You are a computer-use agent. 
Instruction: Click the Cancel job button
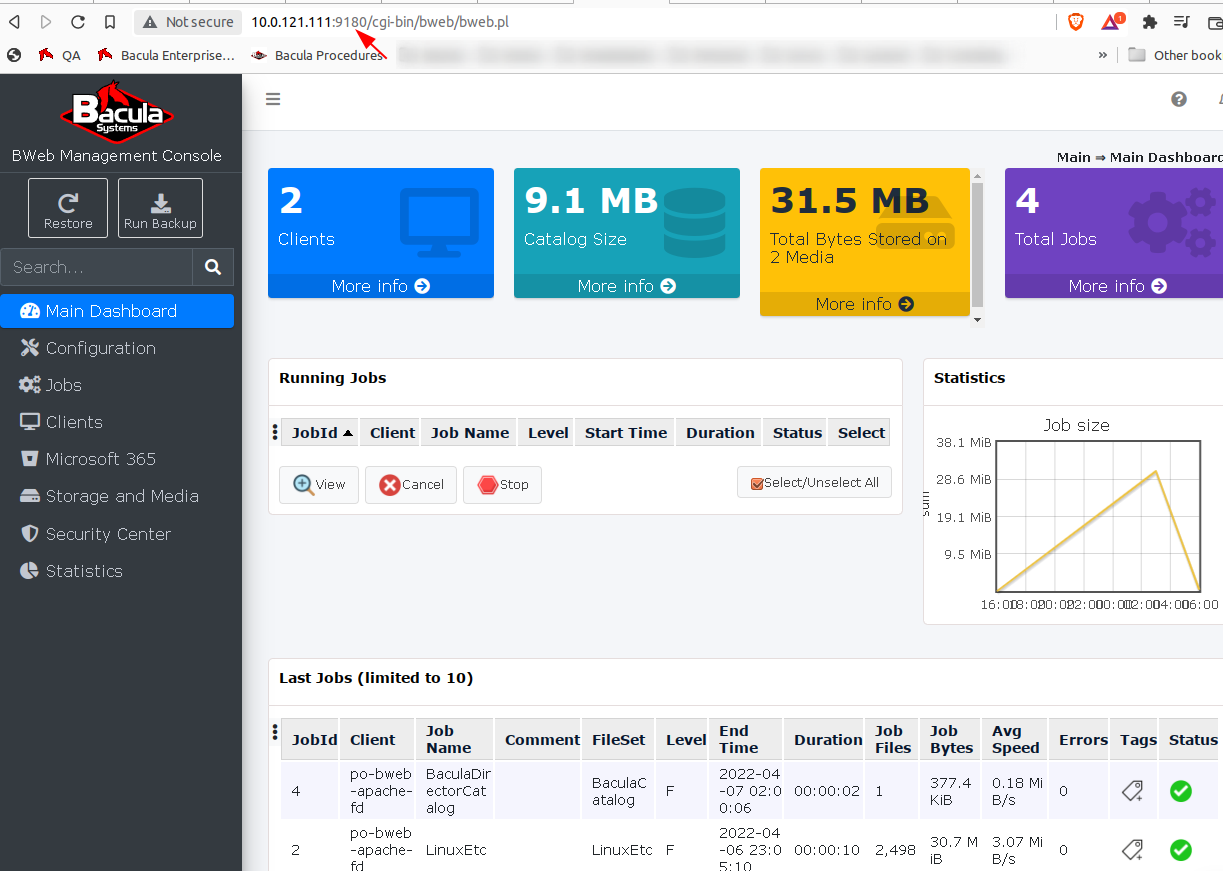click(411, 485)
